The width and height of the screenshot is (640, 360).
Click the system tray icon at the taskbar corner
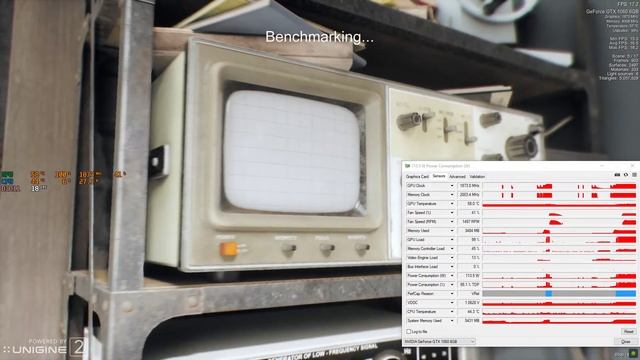[633, 353]
